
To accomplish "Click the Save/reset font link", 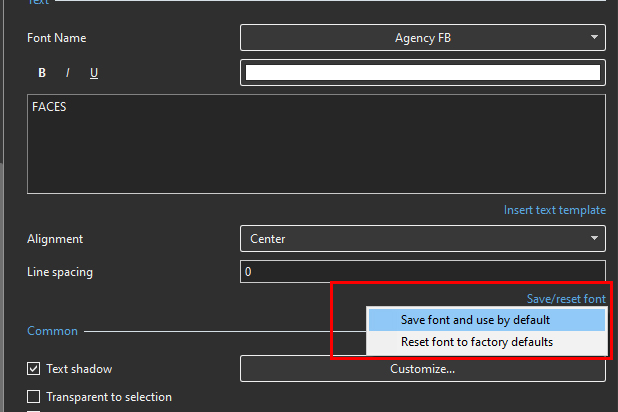I will (566, 299).
